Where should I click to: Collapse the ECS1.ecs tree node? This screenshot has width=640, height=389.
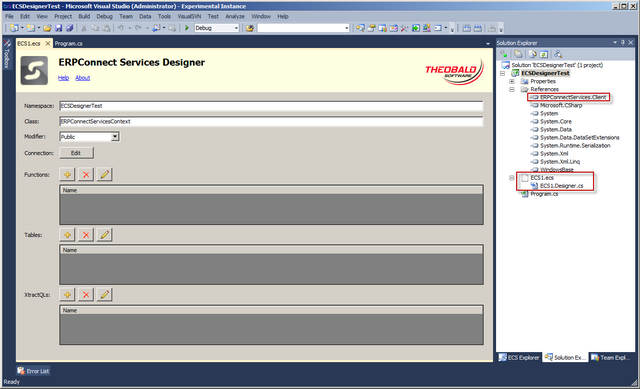click(512, 178)
